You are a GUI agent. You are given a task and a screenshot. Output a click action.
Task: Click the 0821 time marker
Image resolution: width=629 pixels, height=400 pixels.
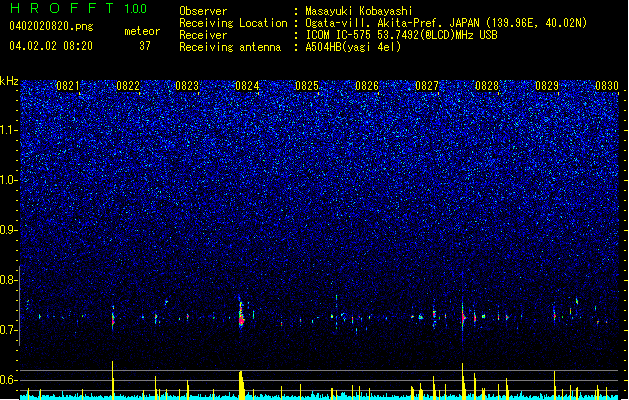pos(68,86)
